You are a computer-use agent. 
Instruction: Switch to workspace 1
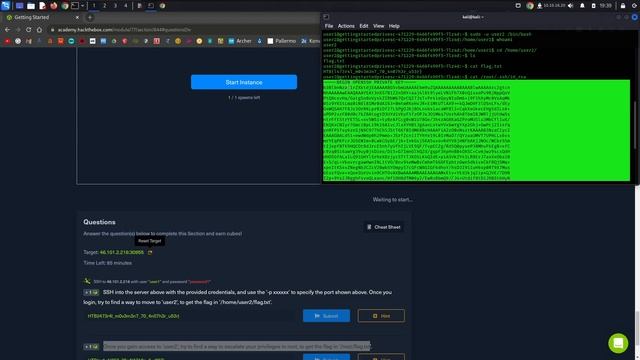(94, 6)
